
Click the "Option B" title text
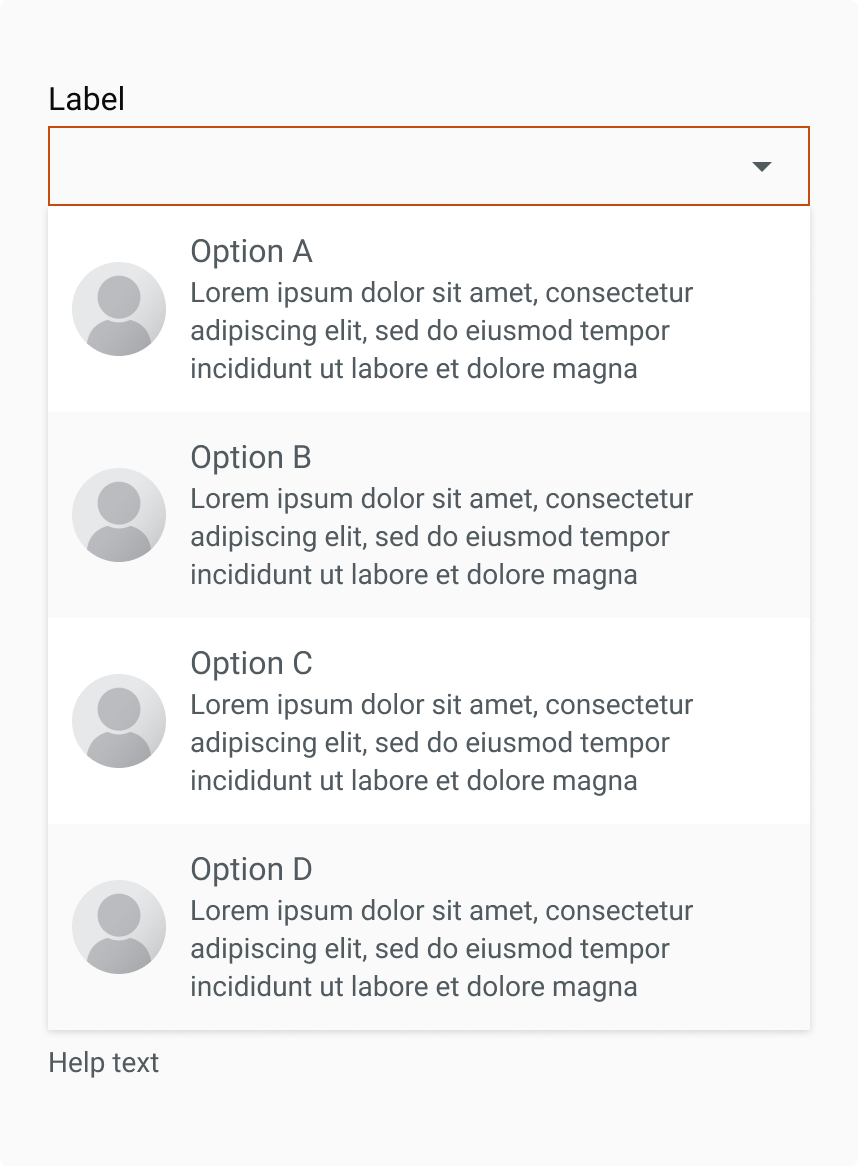[251, 457]
